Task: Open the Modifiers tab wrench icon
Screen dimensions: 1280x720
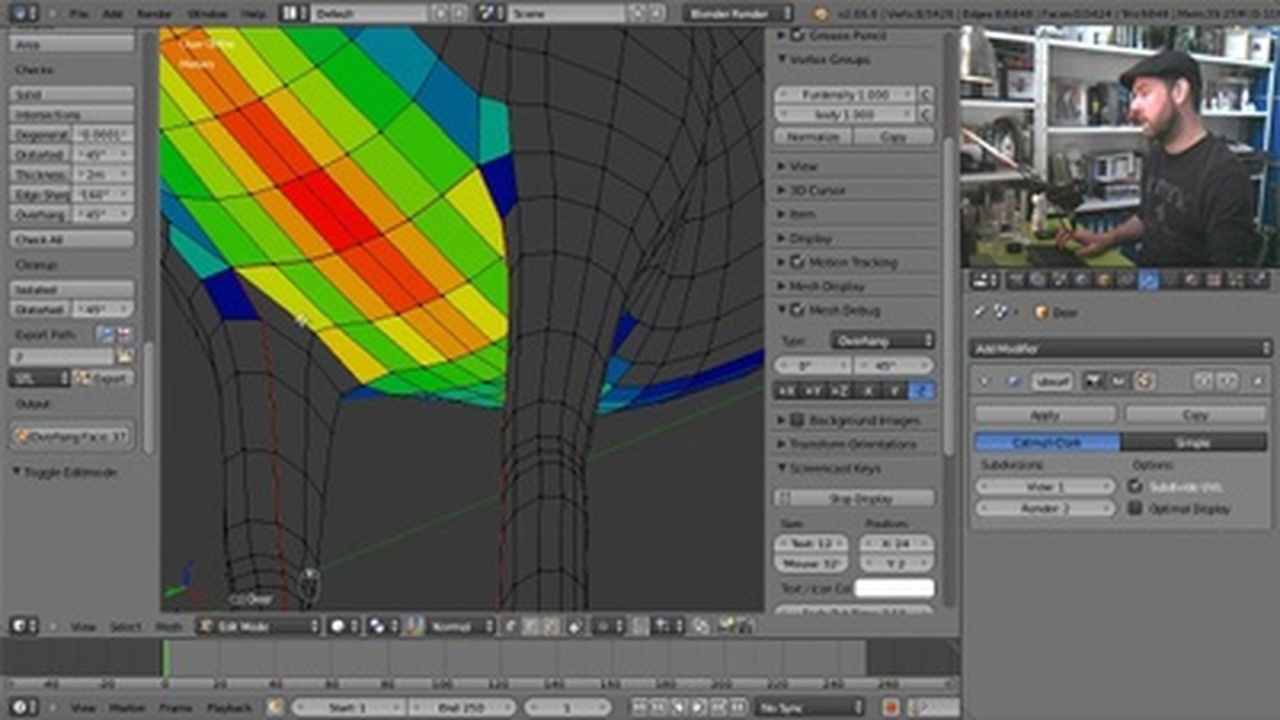Action: click(x=1148, y=281)
